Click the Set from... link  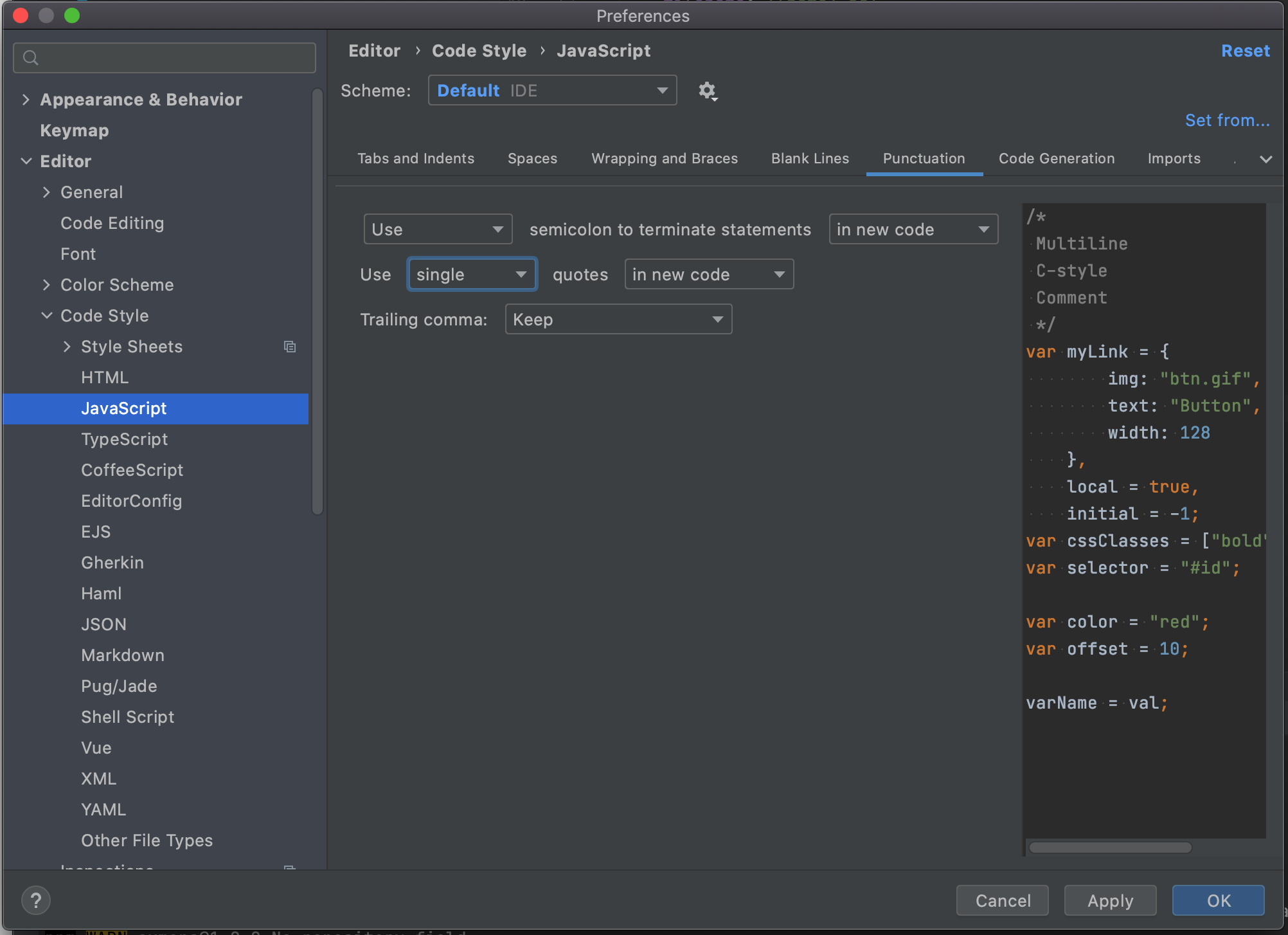[1227, 120]
